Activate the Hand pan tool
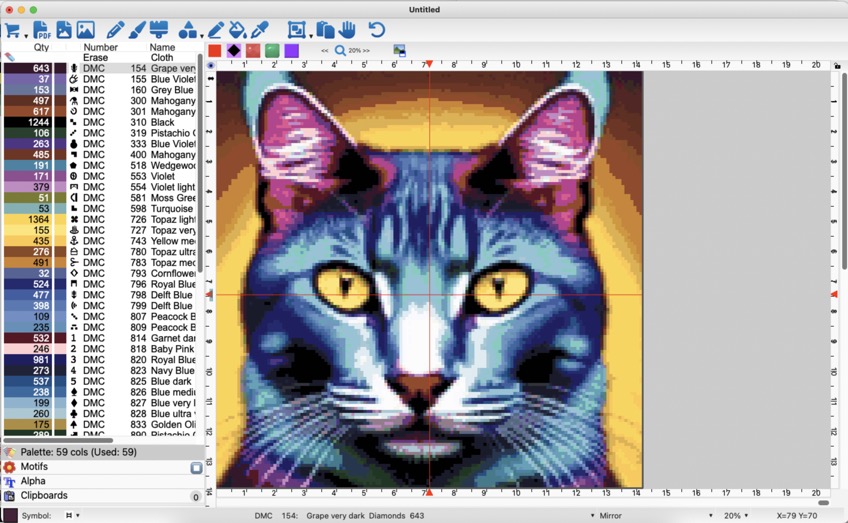Viewport: 848px width, 523px height. click(347, 30)
